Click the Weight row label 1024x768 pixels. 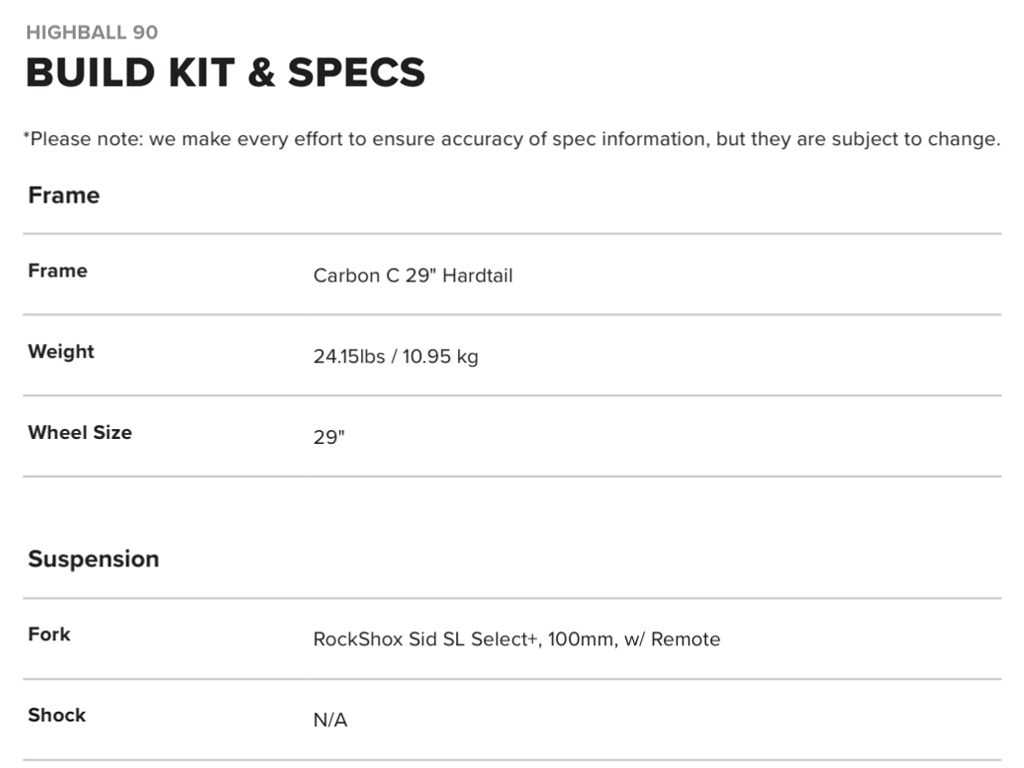tap(61, 352)
